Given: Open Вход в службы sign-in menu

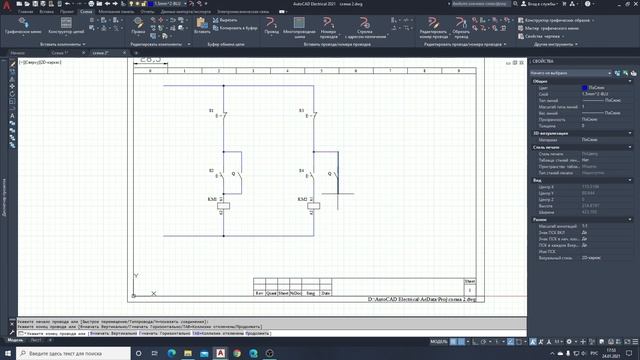Looking at the screenshot, I should point(539,4).
